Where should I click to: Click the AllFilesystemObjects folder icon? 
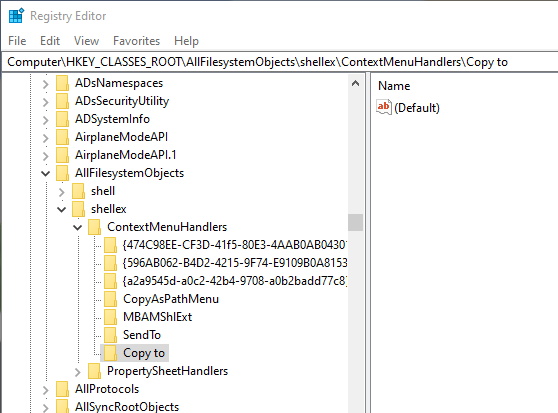click(62, 173)
